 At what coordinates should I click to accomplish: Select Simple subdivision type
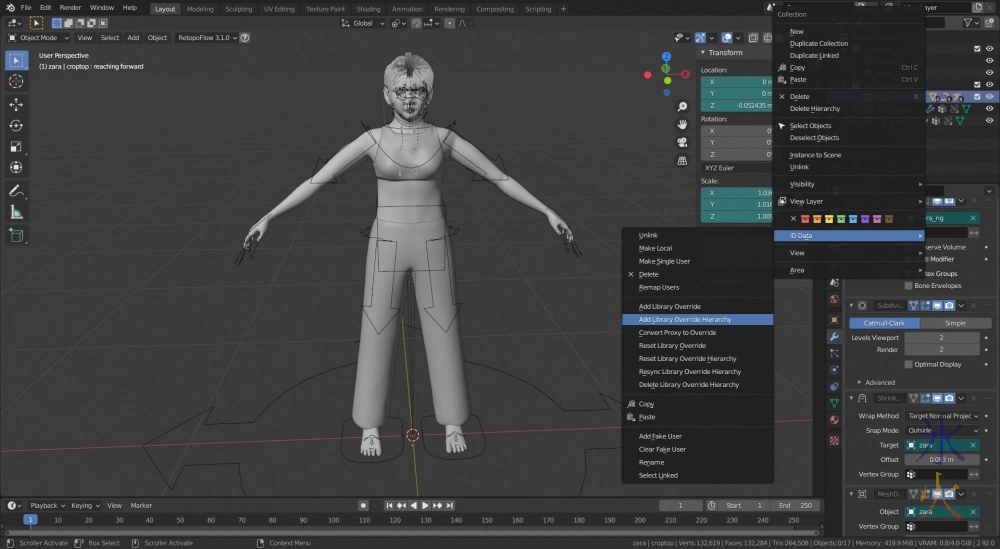click(x=955, y=323)
